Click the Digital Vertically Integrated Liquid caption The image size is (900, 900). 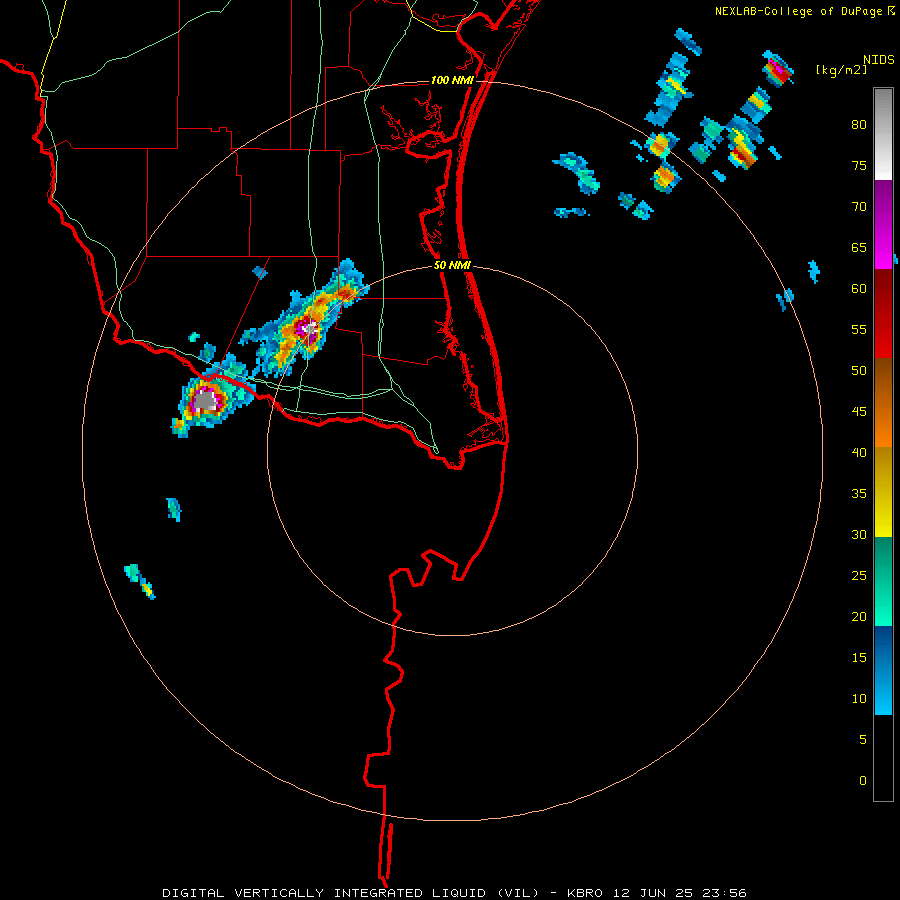pyautogui.click(x=350, y=893)
